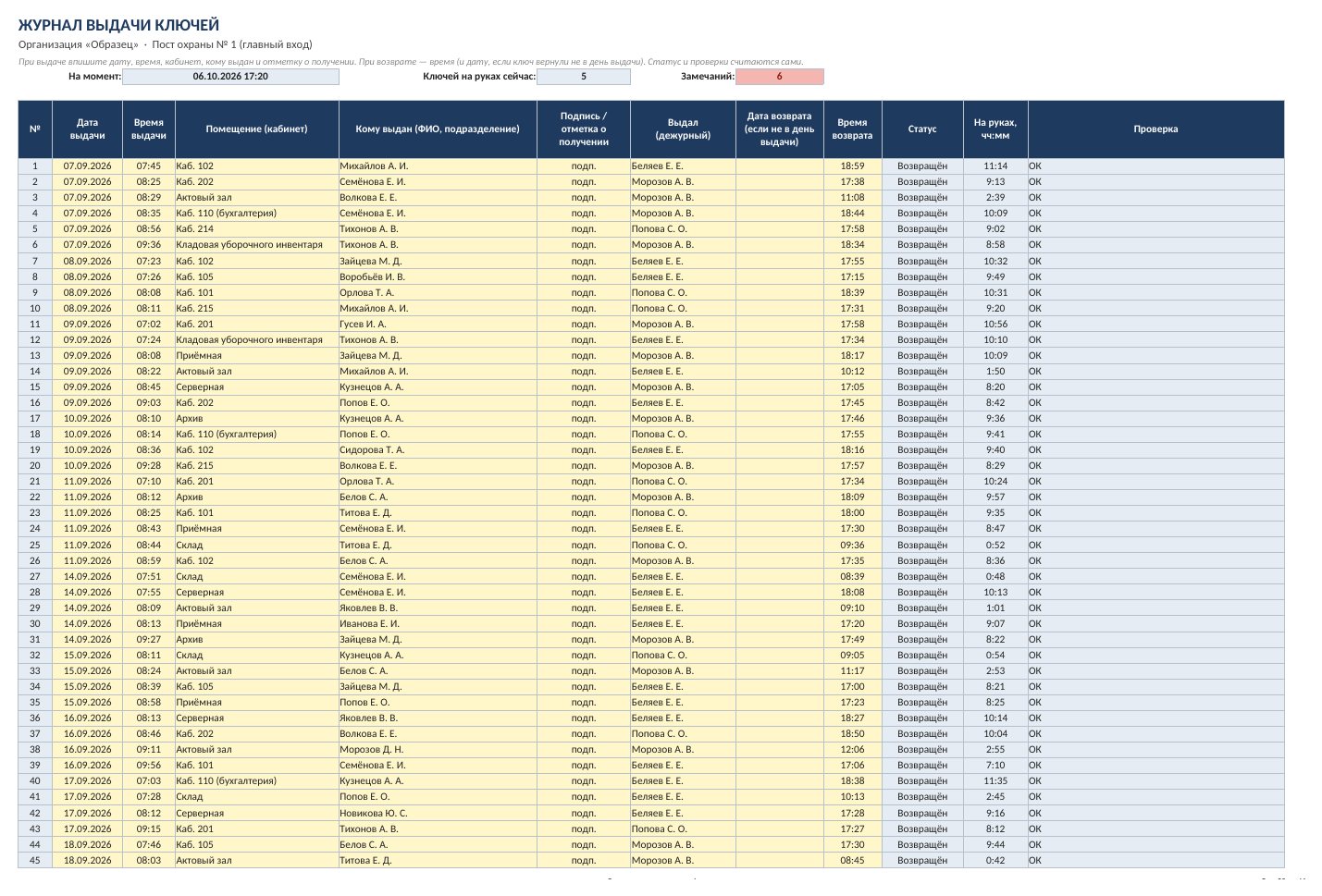Viewport: 1322px width, 896px height.
Task: Click the «Статус» column header
Action: 922,129
